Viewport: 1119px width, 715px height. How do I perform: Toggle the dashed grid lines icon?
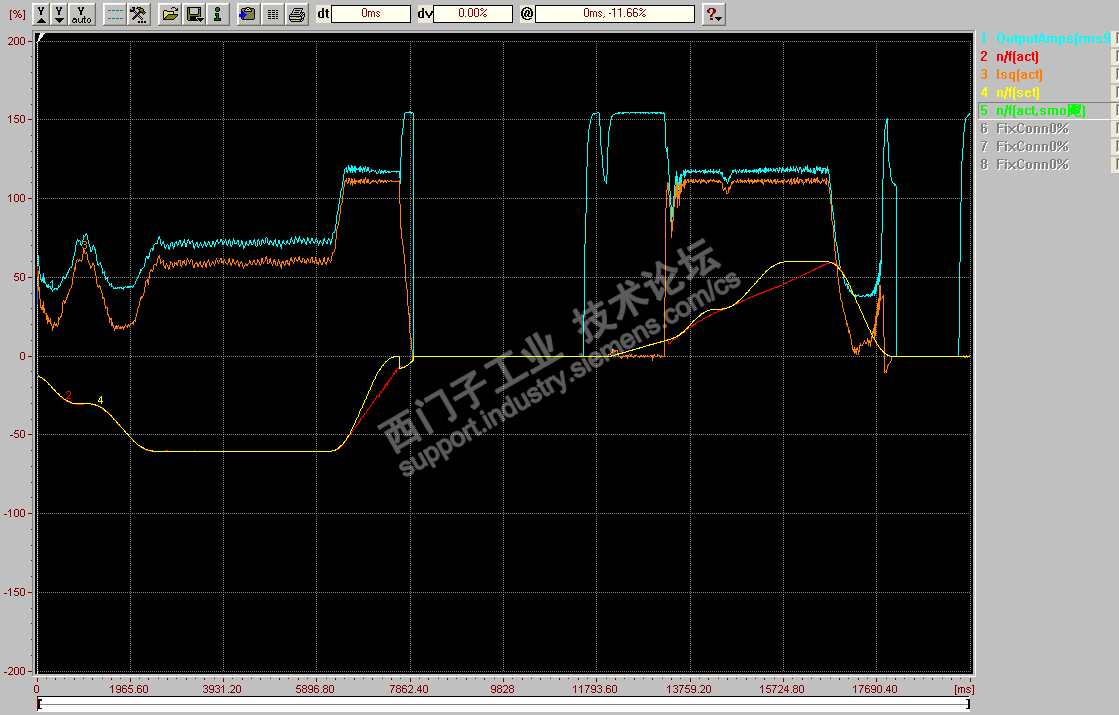[114, 14]
